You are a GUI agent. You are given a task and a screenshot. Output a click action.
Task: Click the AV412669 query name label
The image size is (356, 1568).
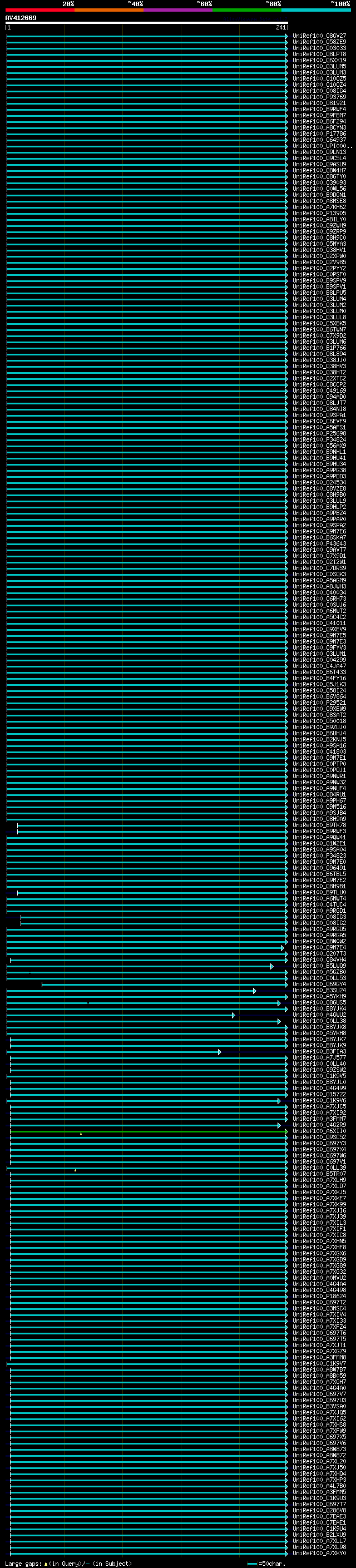click(21, 18)
